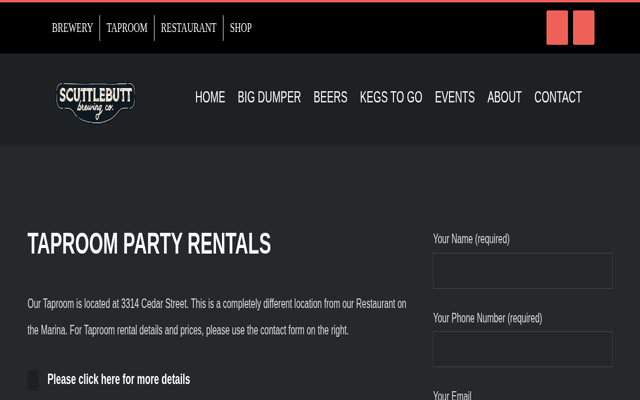Open the Beers navigation item
640x400 pixels.
(x=331, y=97)
